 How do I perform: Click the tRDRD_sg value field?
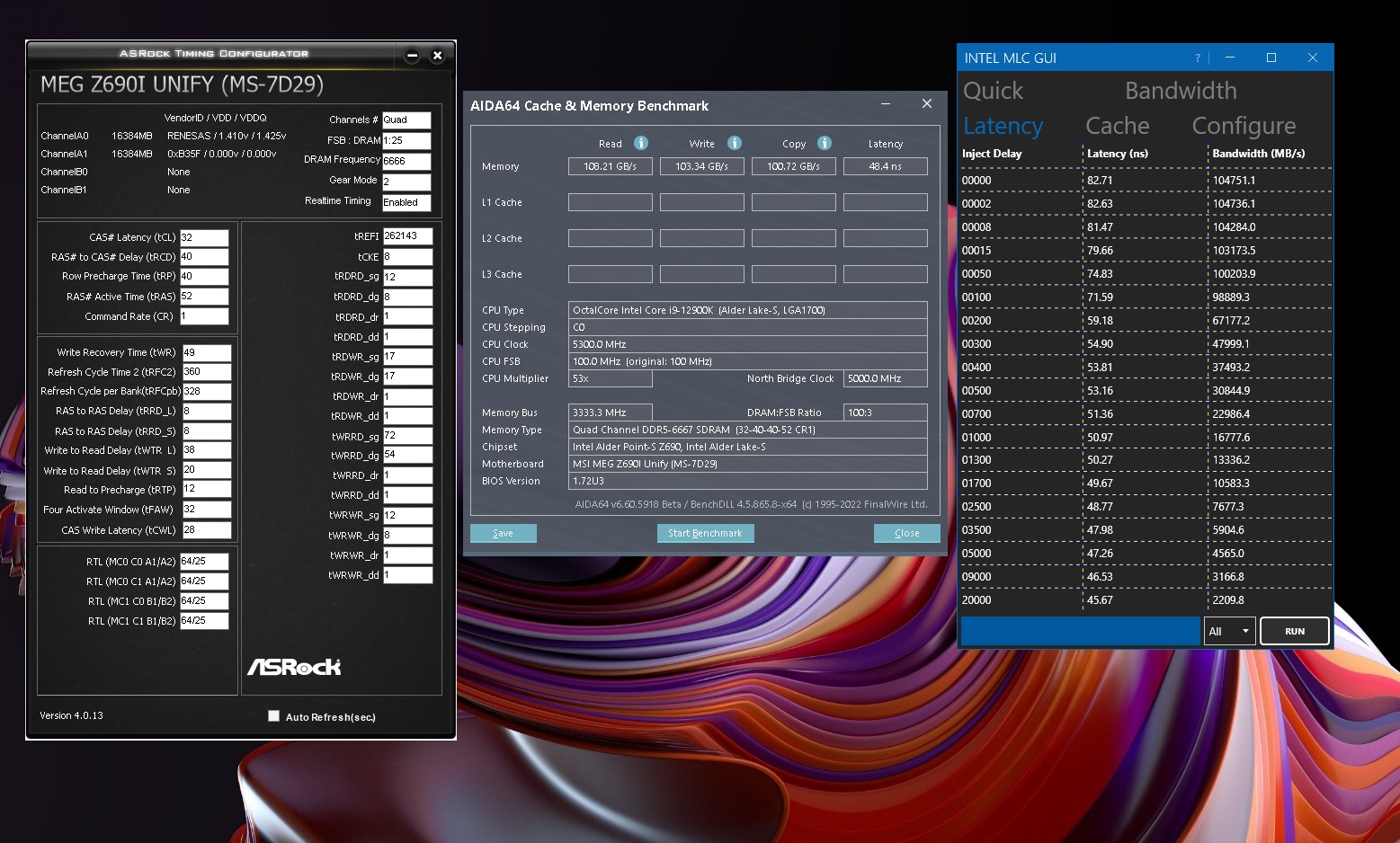pyautogui.click(x=407, y=277)
